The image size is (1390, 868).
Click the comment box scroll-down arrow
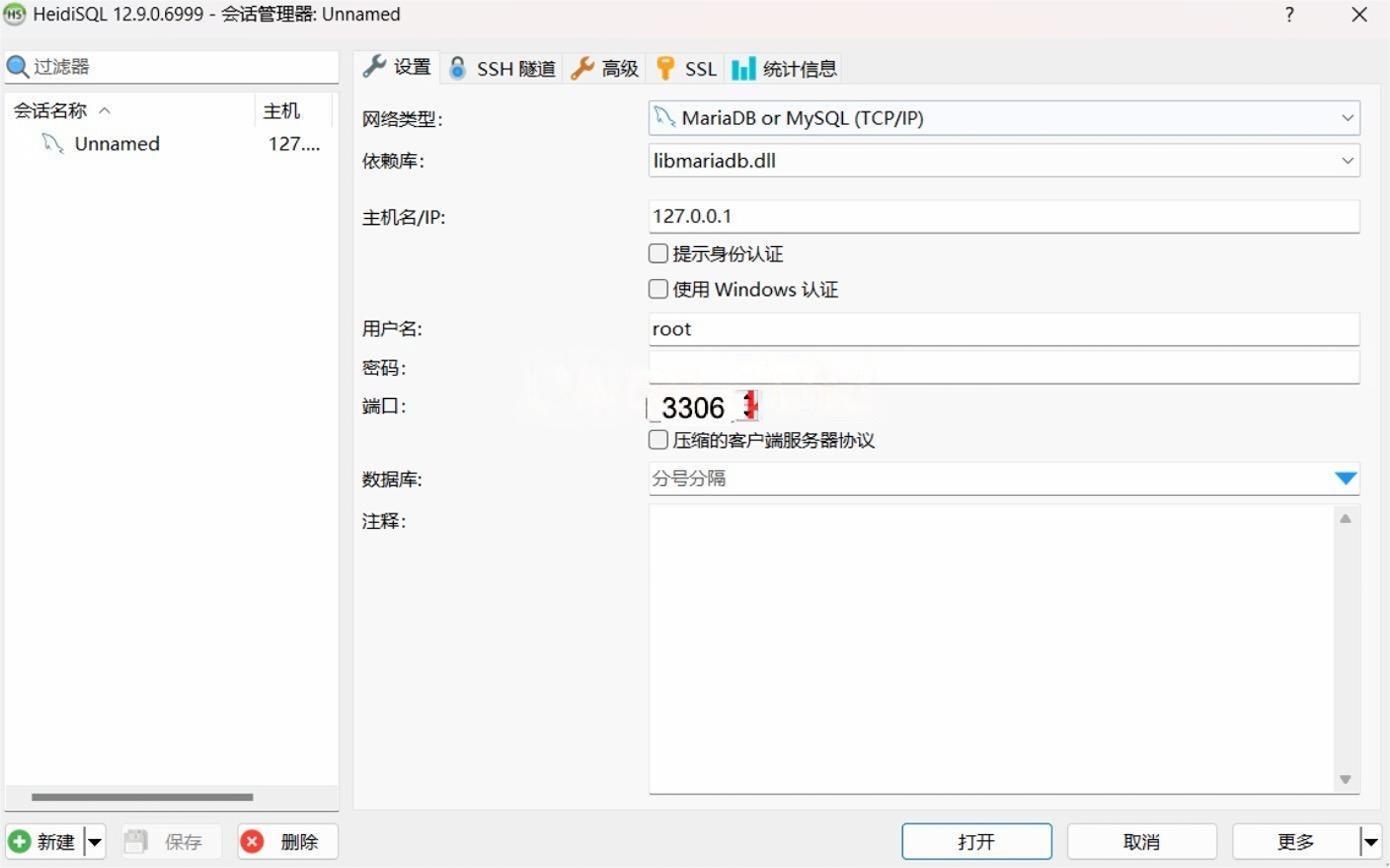click(x=1346, y=779)
